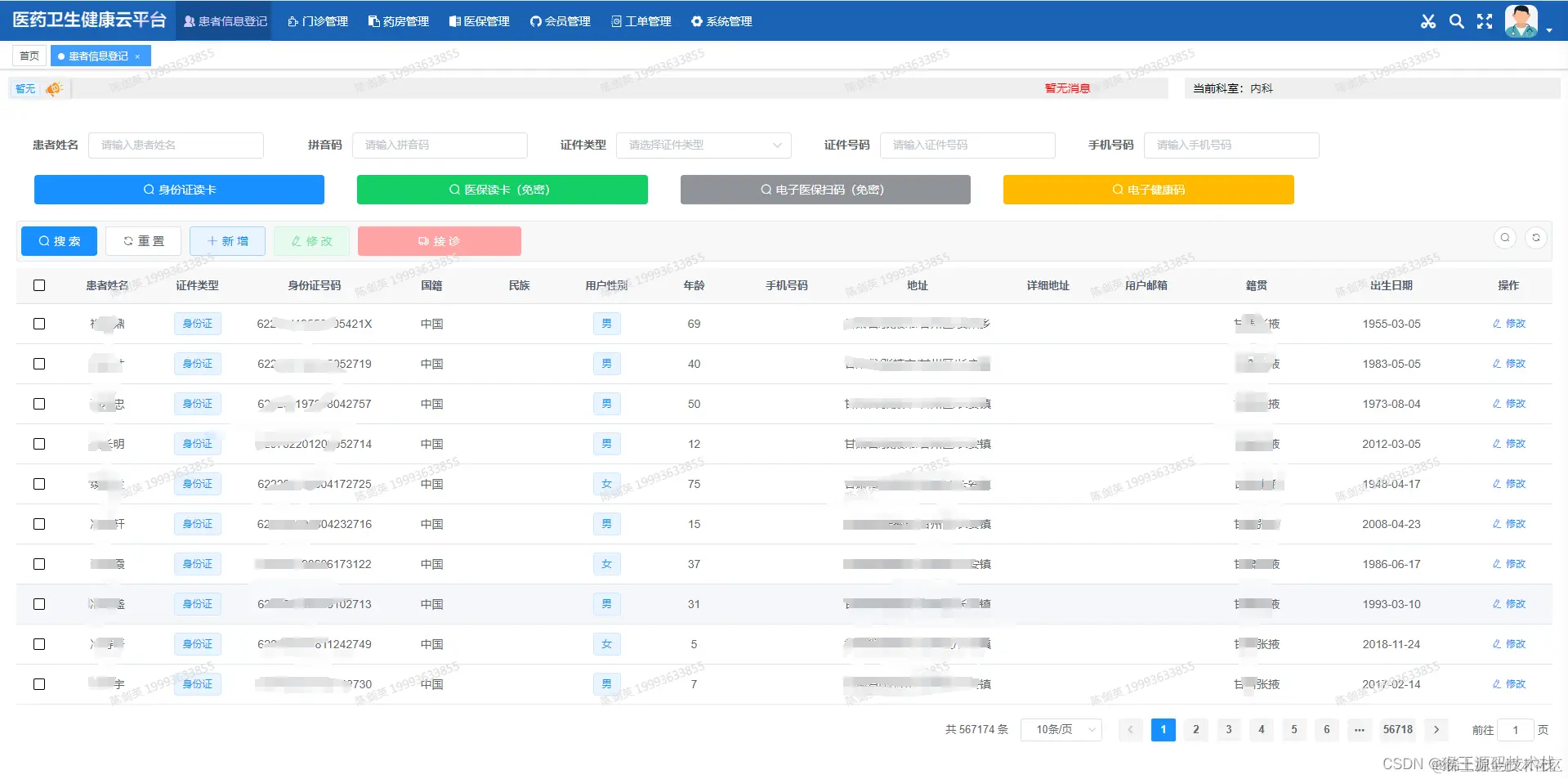Click the 电子医保扫码 (免密) button
1568x779 pixels.
click(825, 190)
